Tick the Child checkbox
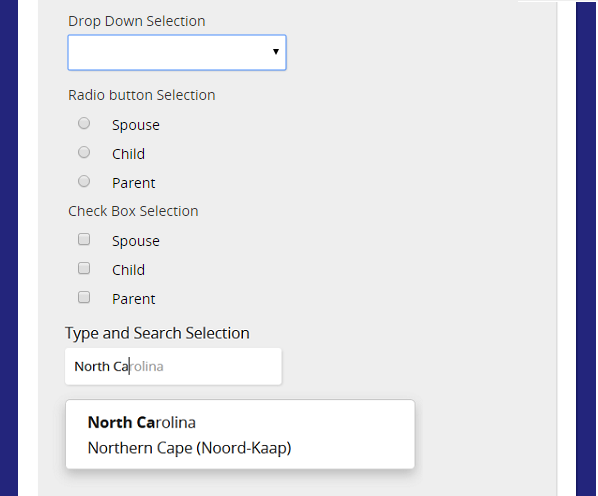Screen dimensions: 598x496 (x=84, y=268)
